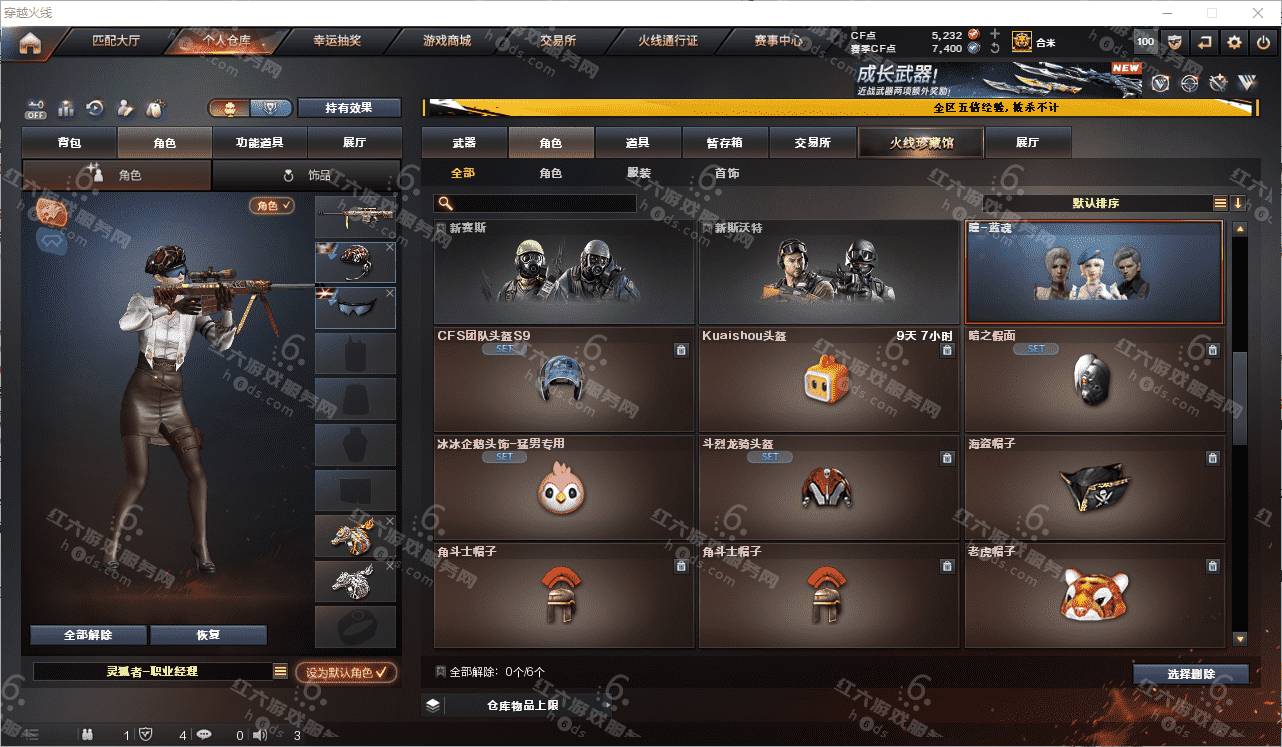Switch to the 火线珍藏馆 tab
The height and width of the screenshot is (747, 1282).
coord(921,143)
